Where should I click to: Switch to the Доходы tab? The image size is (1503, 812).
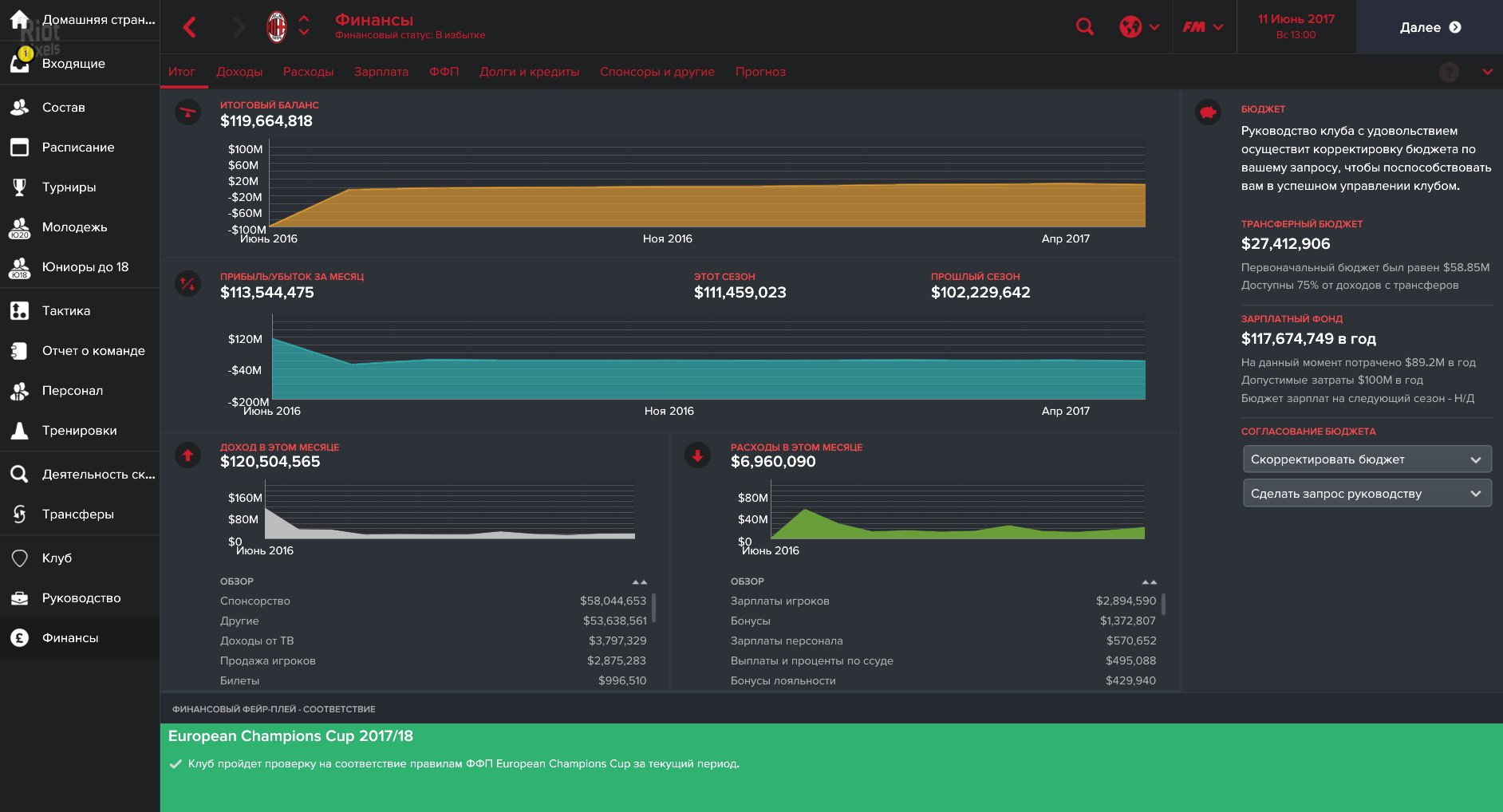pyautogui.click(x=239, y=71)
